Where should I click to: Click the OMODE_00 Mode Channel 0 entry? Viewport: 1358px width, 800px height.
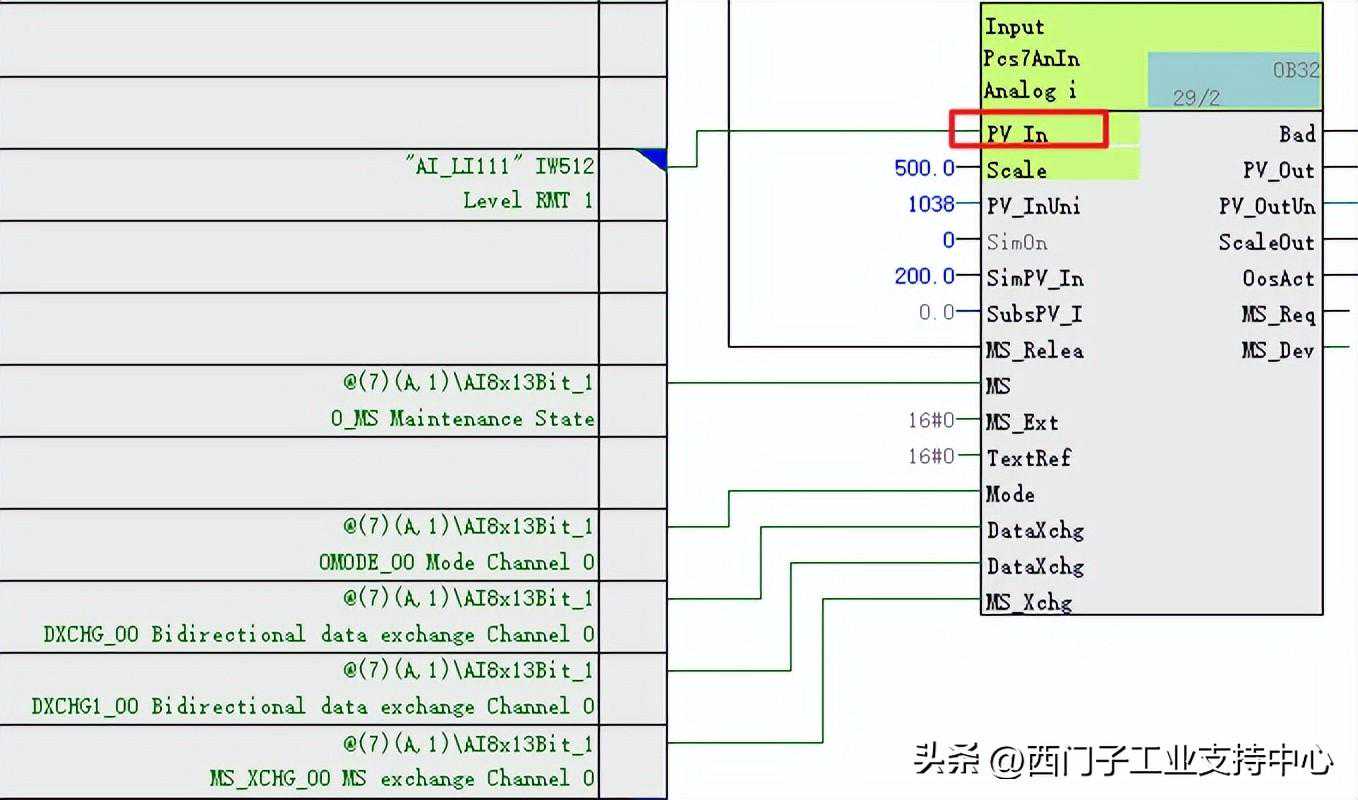(x=456, y=562)
